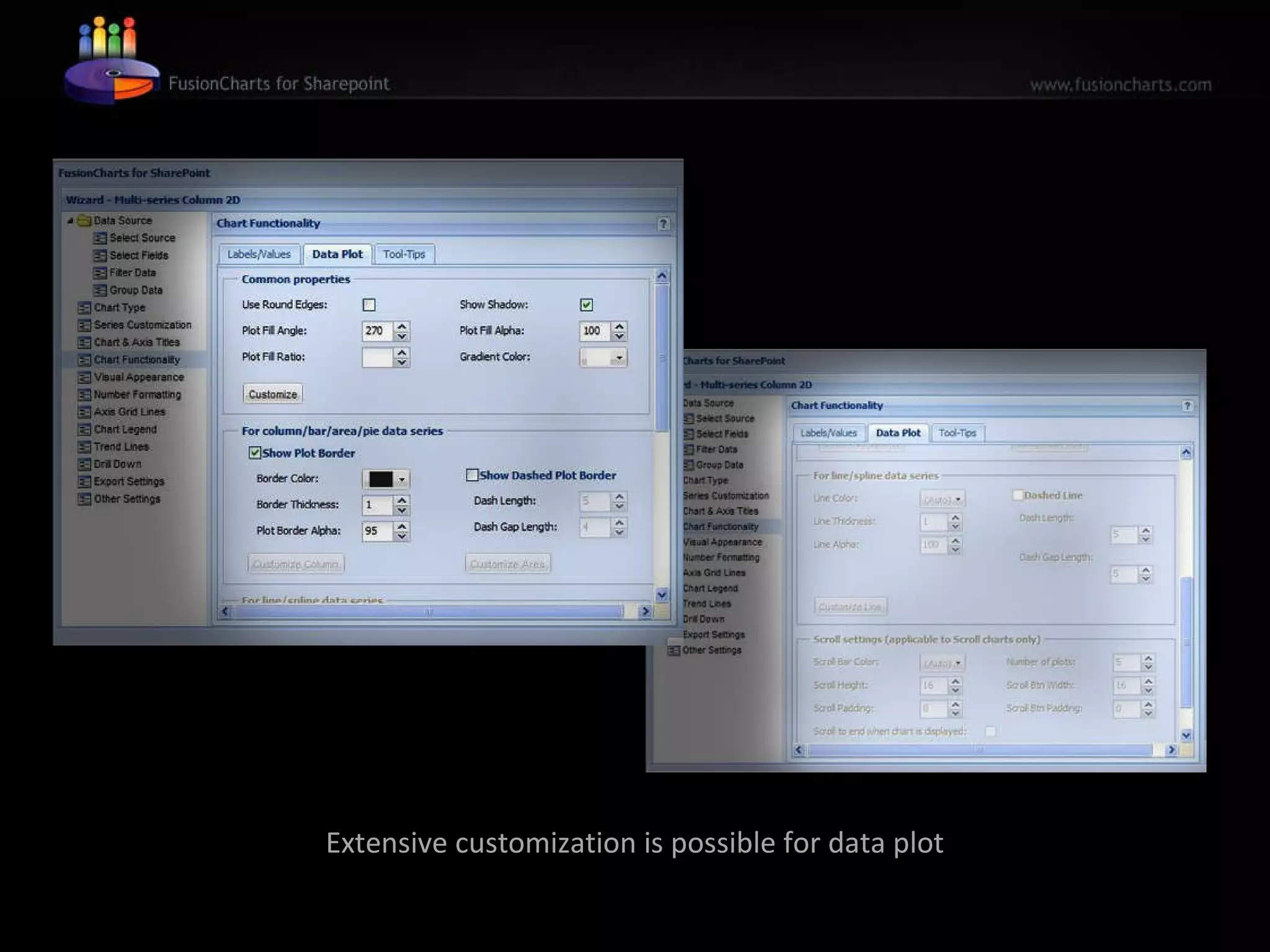Enable the Show Dashed Plot Border checkbox
The image size is (1270, 952).
point(472,475)
